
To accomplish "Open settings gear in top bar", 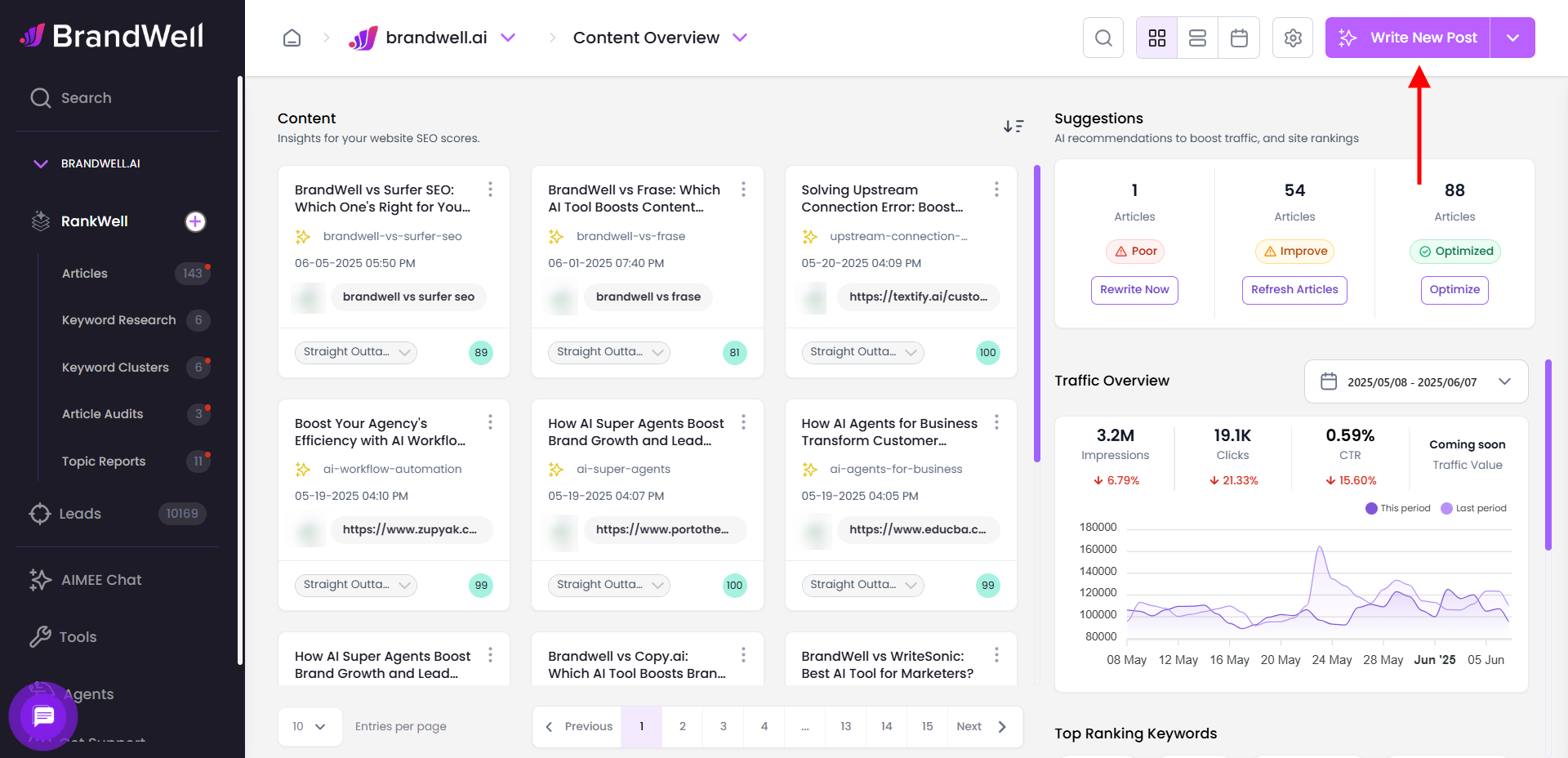I will coord(1293,38).
